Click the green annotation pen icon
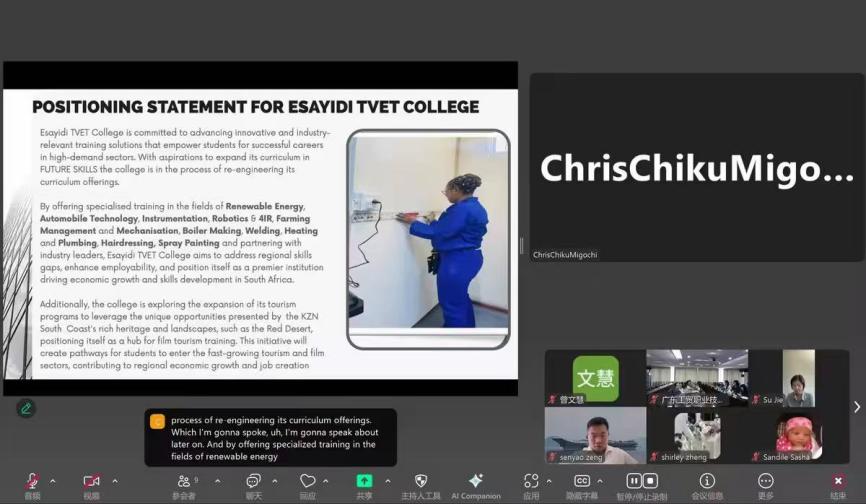Viewport: 866px width, 504px height. (26, 408)
